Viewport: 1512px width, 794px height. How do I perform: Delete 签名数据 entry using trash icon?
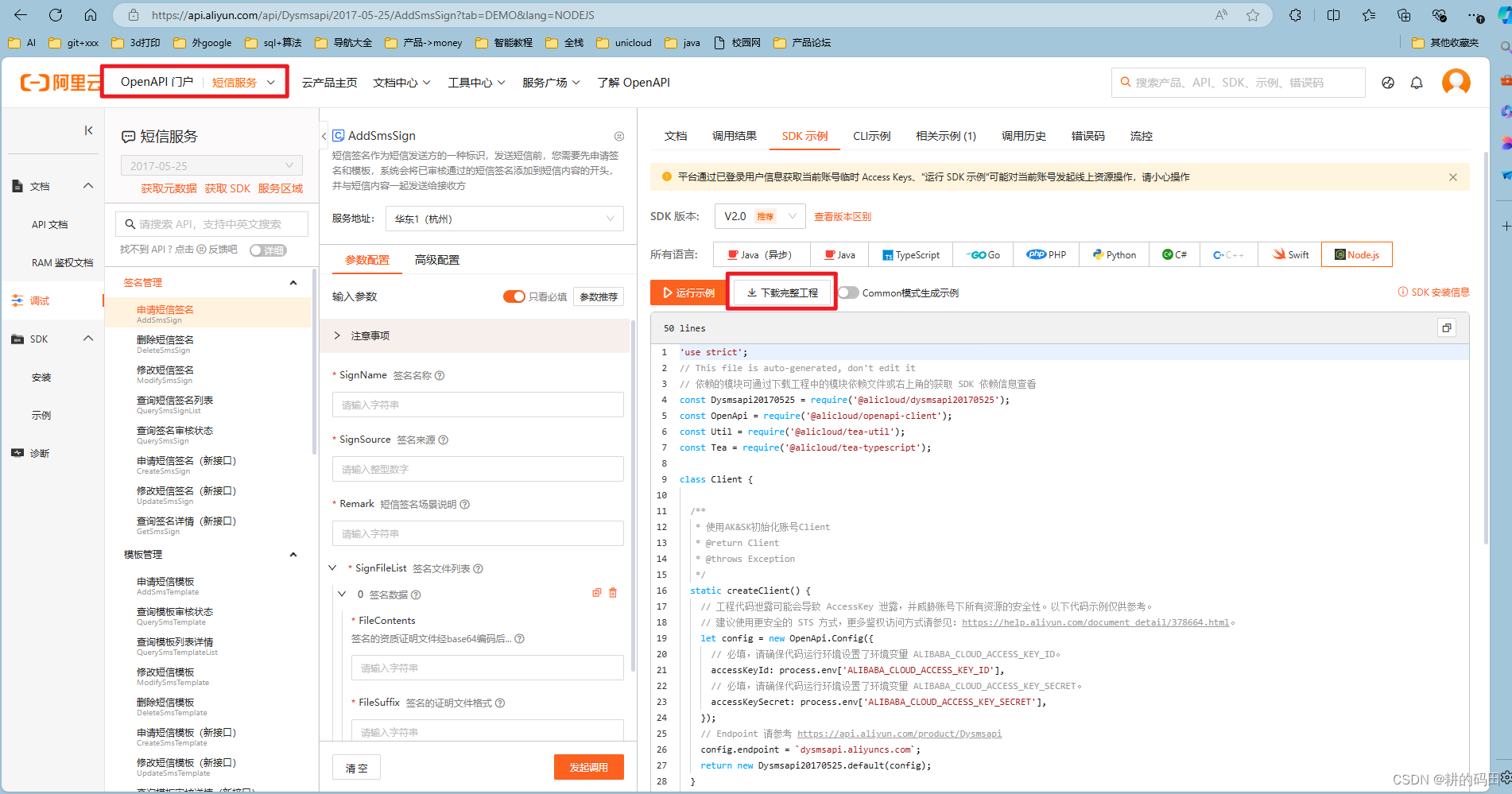(612, 592)
